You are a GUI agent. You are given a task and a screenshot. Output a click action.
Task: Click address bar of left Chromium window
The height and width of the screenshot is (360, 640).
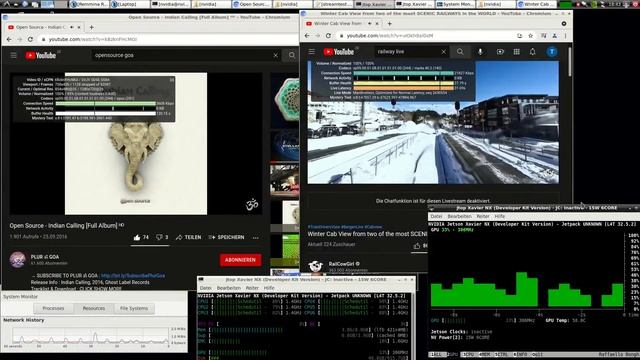[x=167, y=39]
